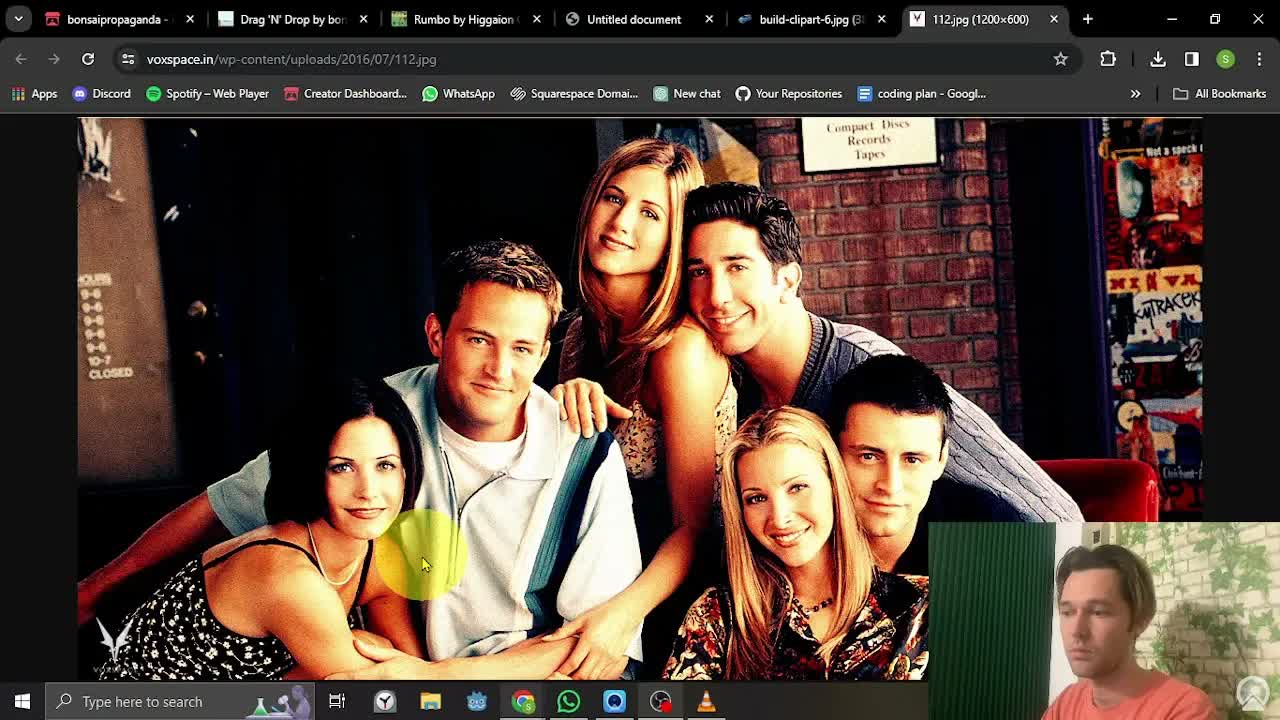This screenshot has height=720, width=1280.
Task: Expand the hidden bookmarks overflow chevron
Action: (1135, 93)
